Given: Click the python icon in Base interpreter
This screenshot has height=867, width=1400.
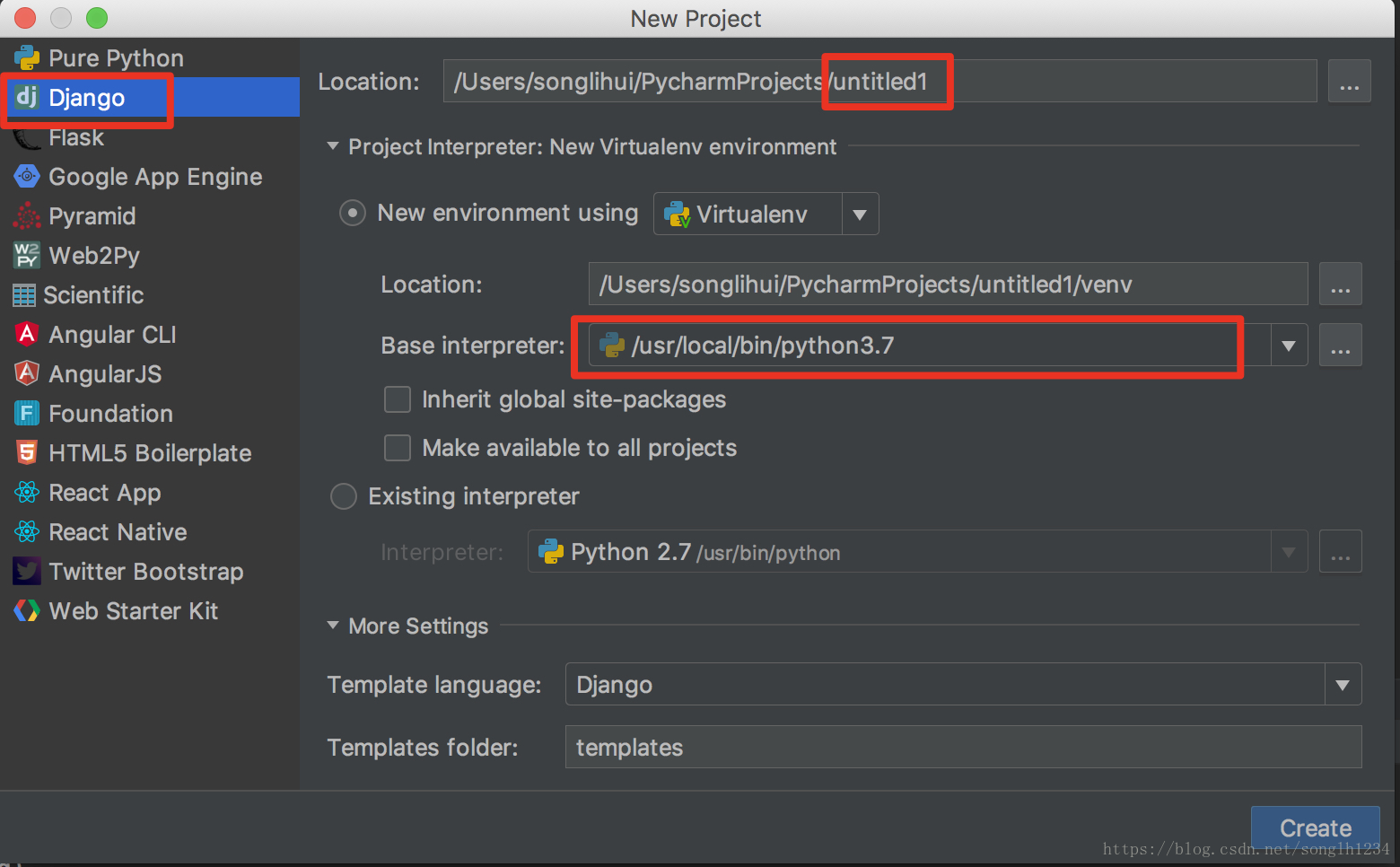Looking at the screenshot, I should pyautogui.click(x=612, y=346).
